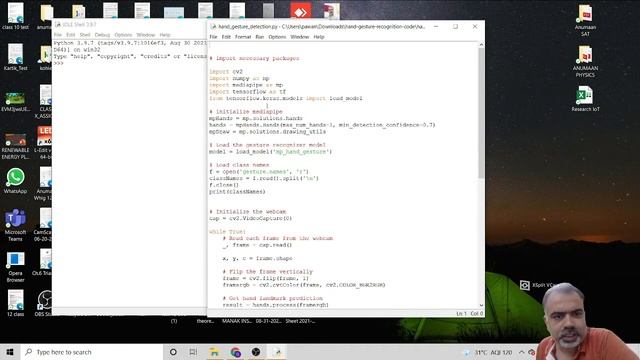This screenshot has width=640, height=360.
Task: Open Window menu in the editor window
Action: click(x=300, y=37)
